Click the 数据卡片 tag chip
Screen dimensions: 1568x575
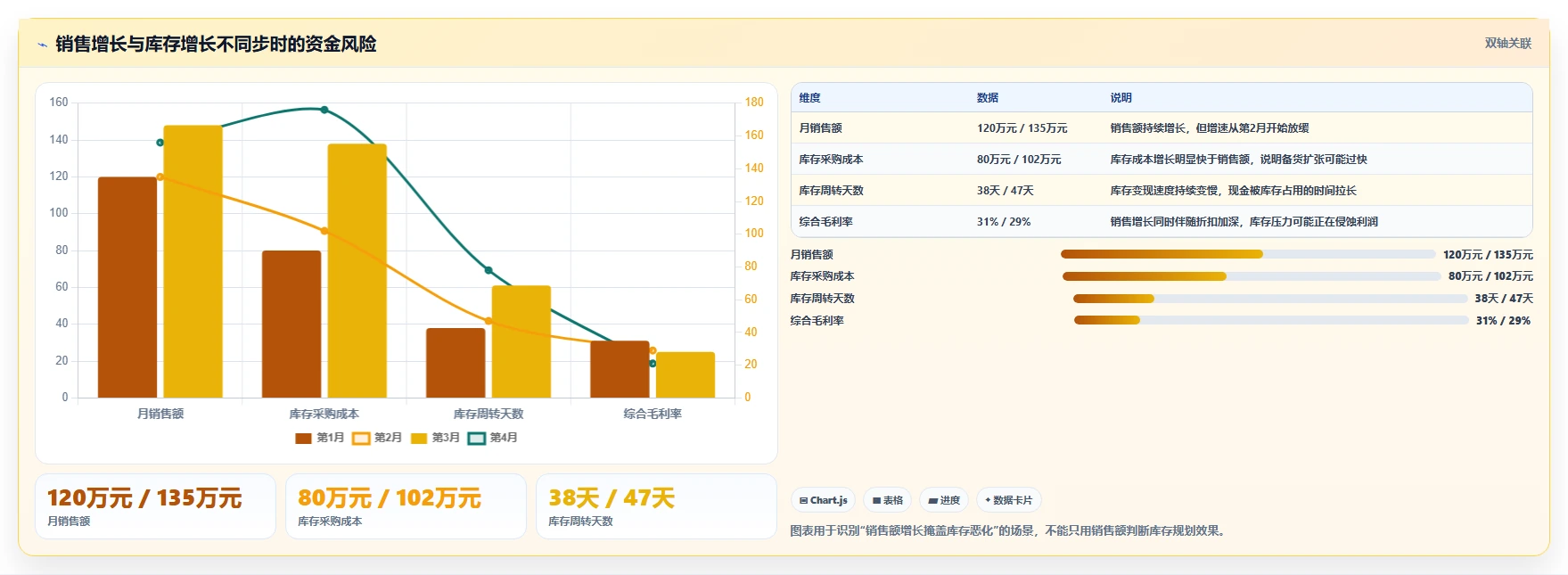pos(1009,500)
